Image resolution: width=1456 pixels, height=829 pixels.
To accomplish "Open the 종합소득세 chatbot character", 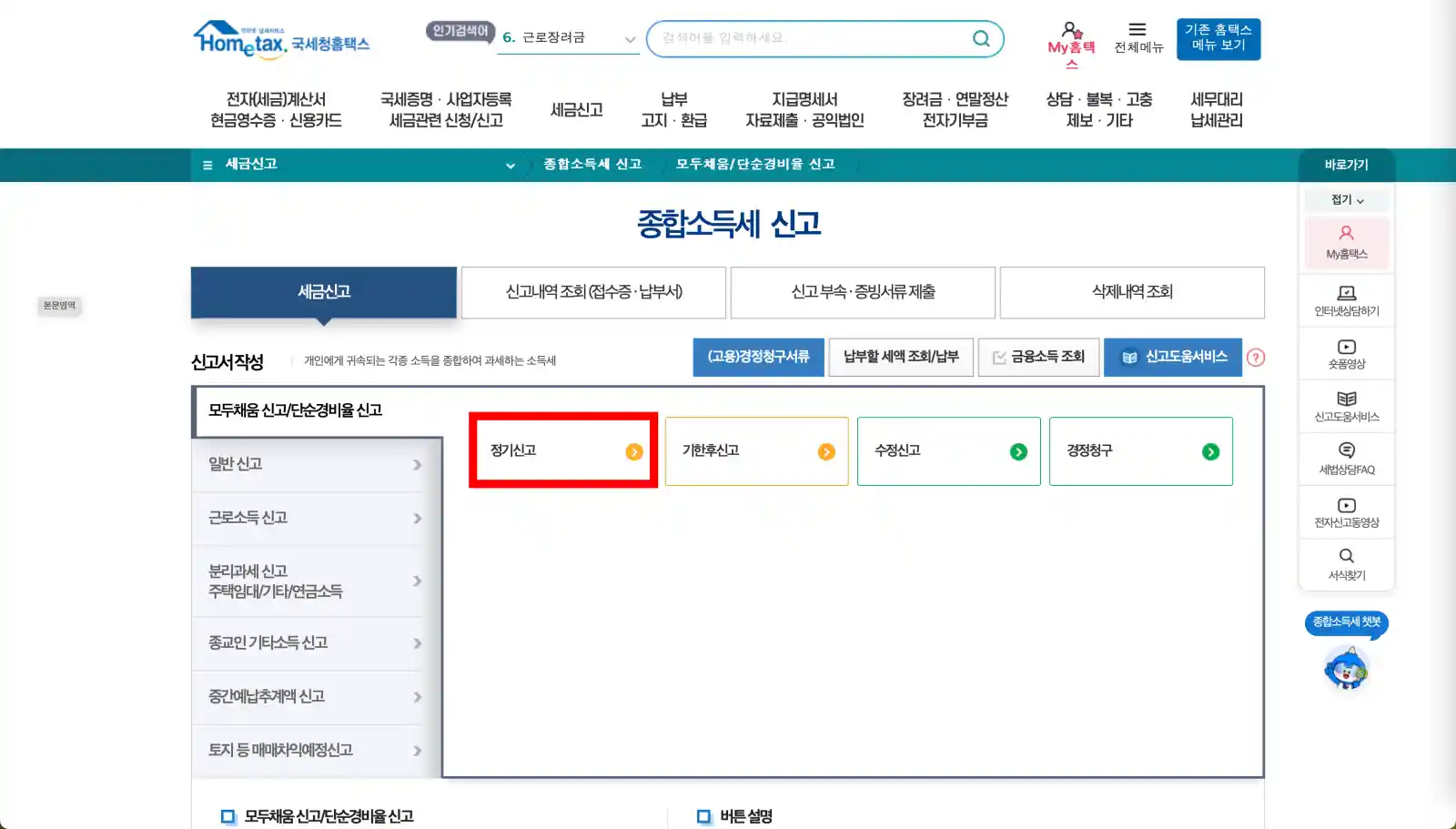I will (x=1348, y=669).
